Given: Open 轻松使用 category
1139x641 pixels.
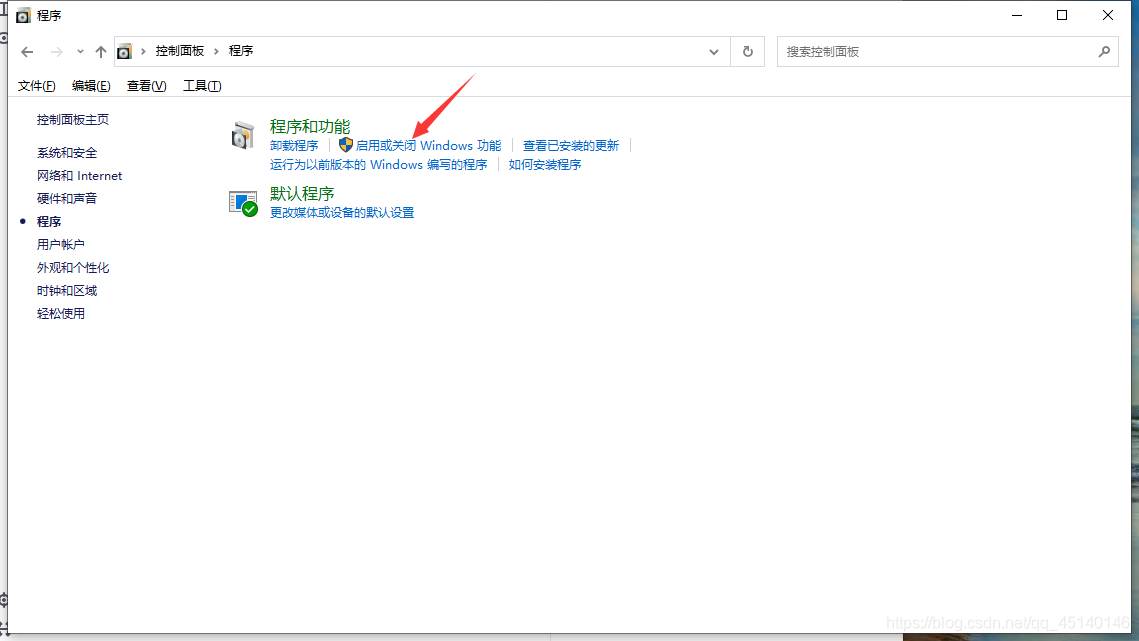Looking at the screenshot, I should 60,314.
